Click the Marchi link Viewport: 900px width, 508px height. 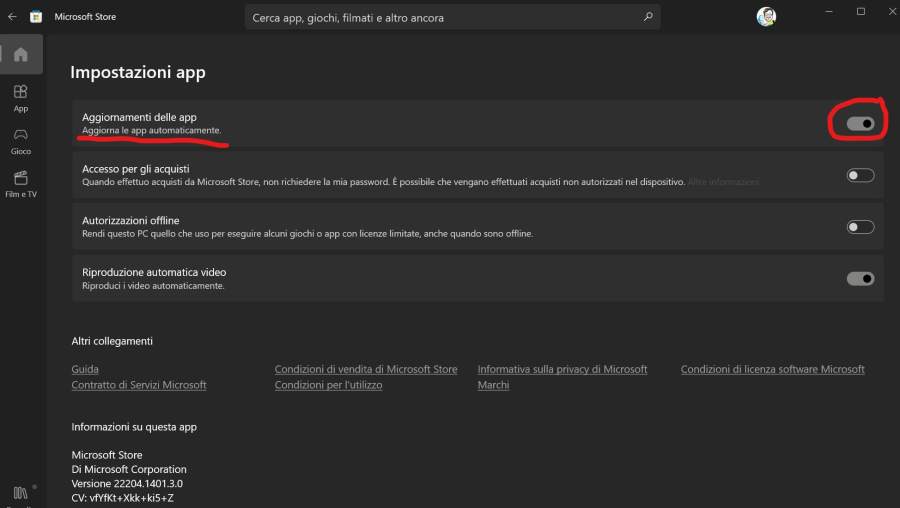pyautogui.click(x=493, y=385)
